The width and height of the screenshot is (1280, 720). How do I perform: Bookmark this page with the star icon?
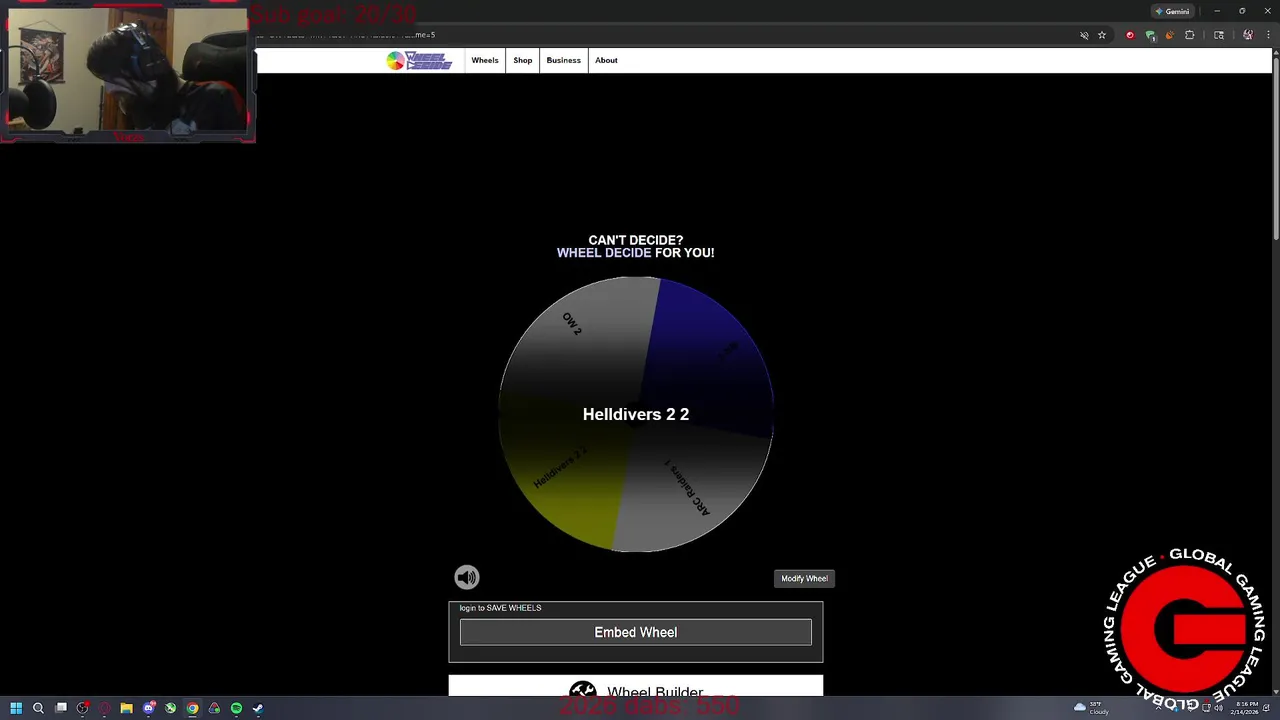pyautogui.click(x=1102, y=35)
